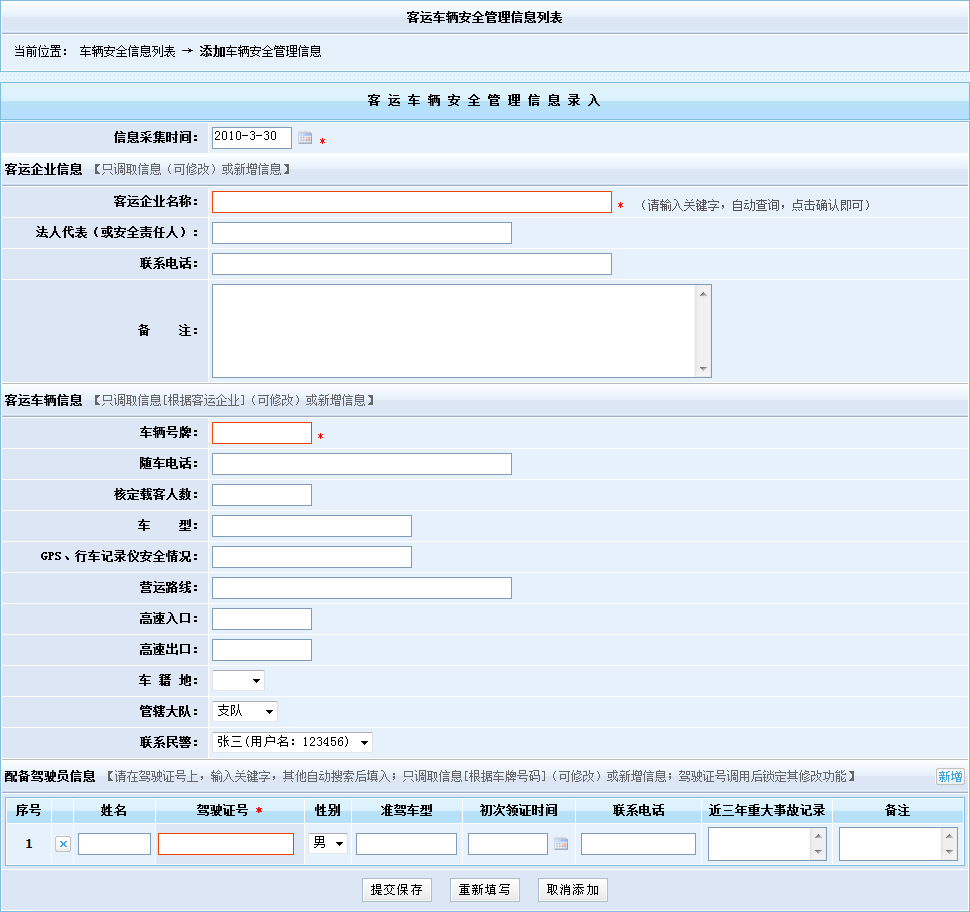Open the 联系民警 dropdown showing 张三

point(292,742)
